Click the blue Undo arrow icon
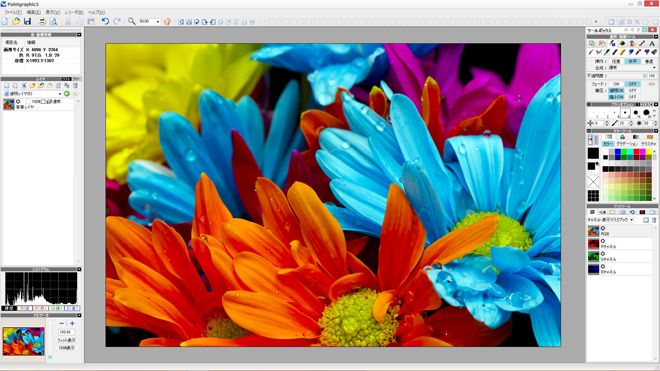 click(105, 21)
